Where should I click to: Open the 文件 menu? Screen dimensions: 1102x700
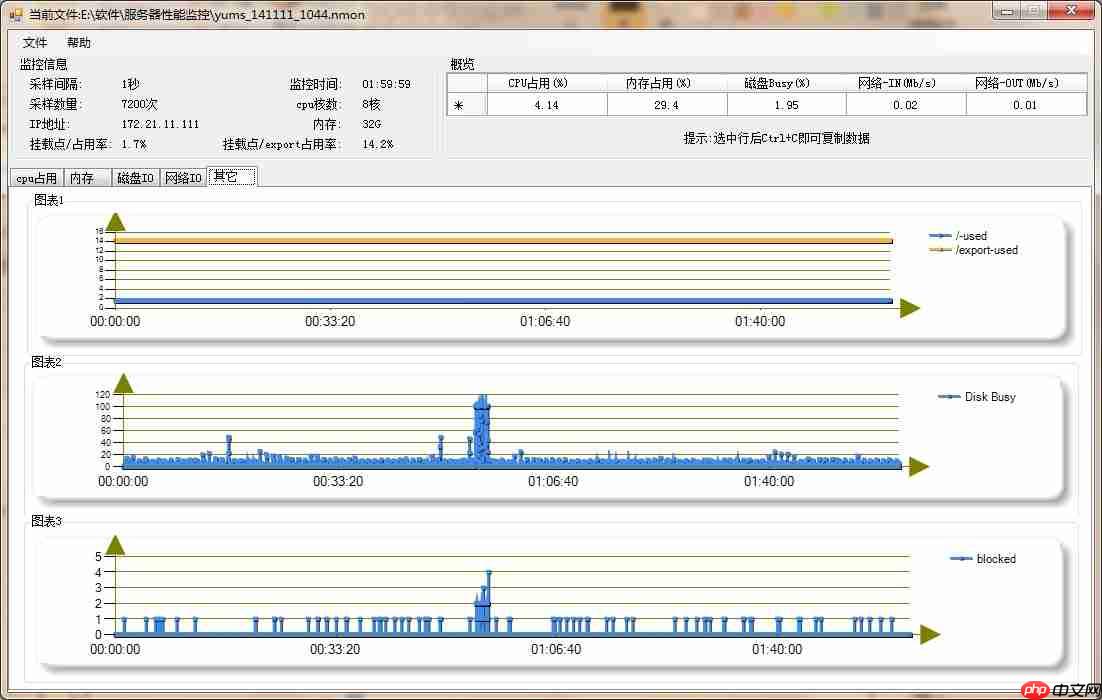(33, 42)
